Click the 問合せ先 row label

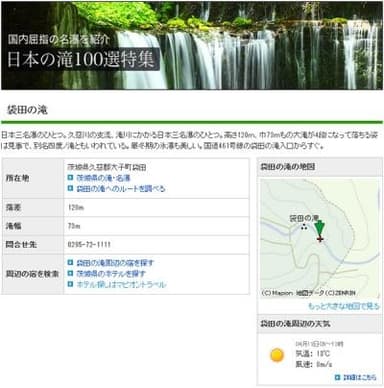(x=21, y=244)
